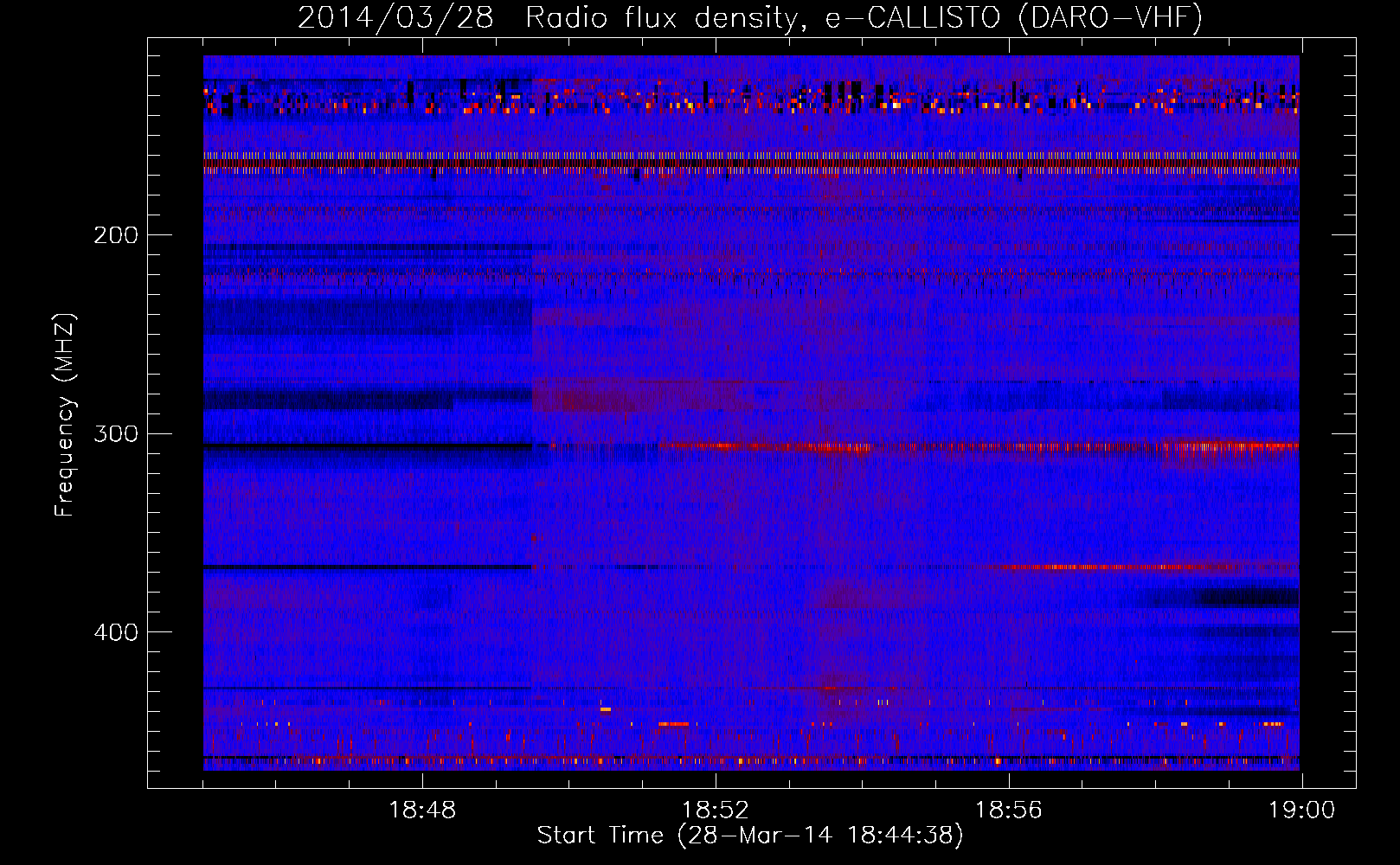Viewport: 1400px width, 865px height.
Task: Click the 18:48 time tick label
Action: tap(422, 811)
